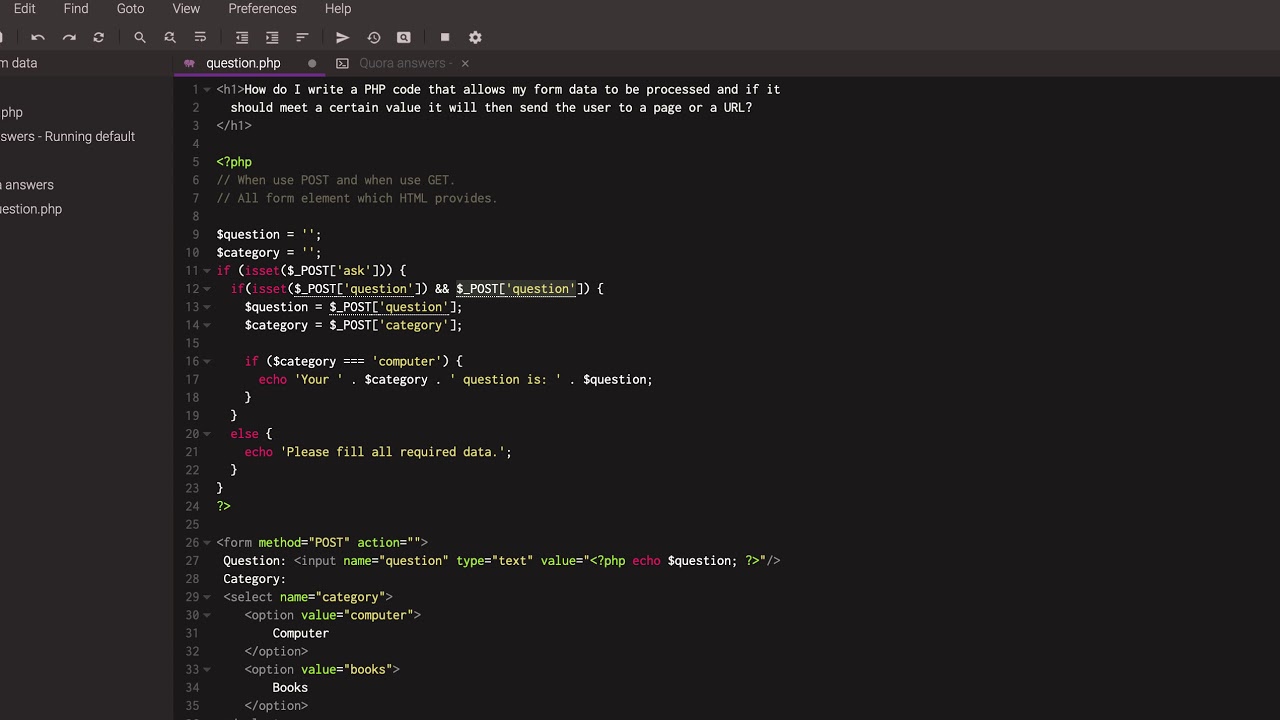Select 'swers - Running default' sidebar item

pyautogui.click(x=67, y=136)
